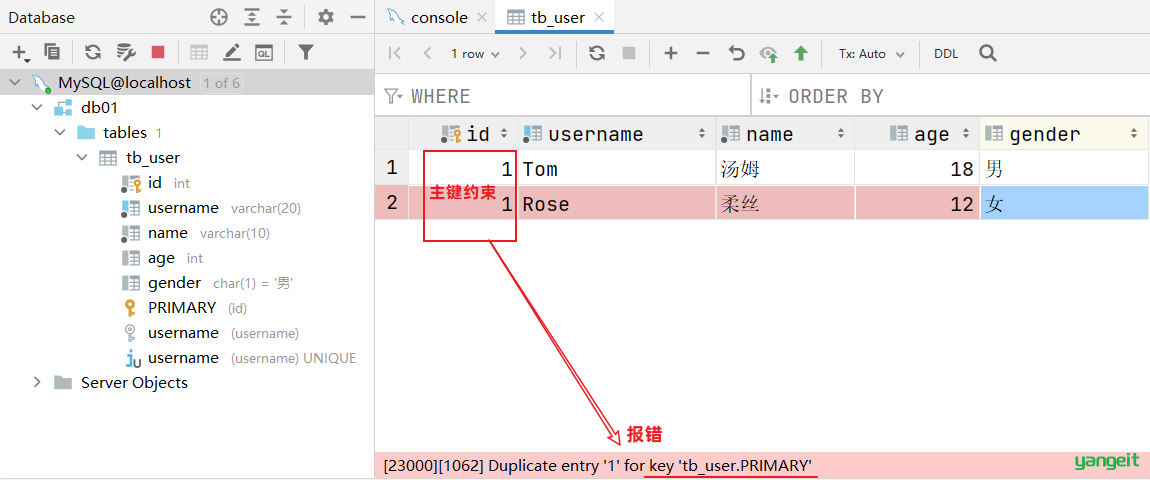The height and width of the screenshot is (480, 1150).
Task: Click the 'Rose' username cell
Action: [616, 203]
